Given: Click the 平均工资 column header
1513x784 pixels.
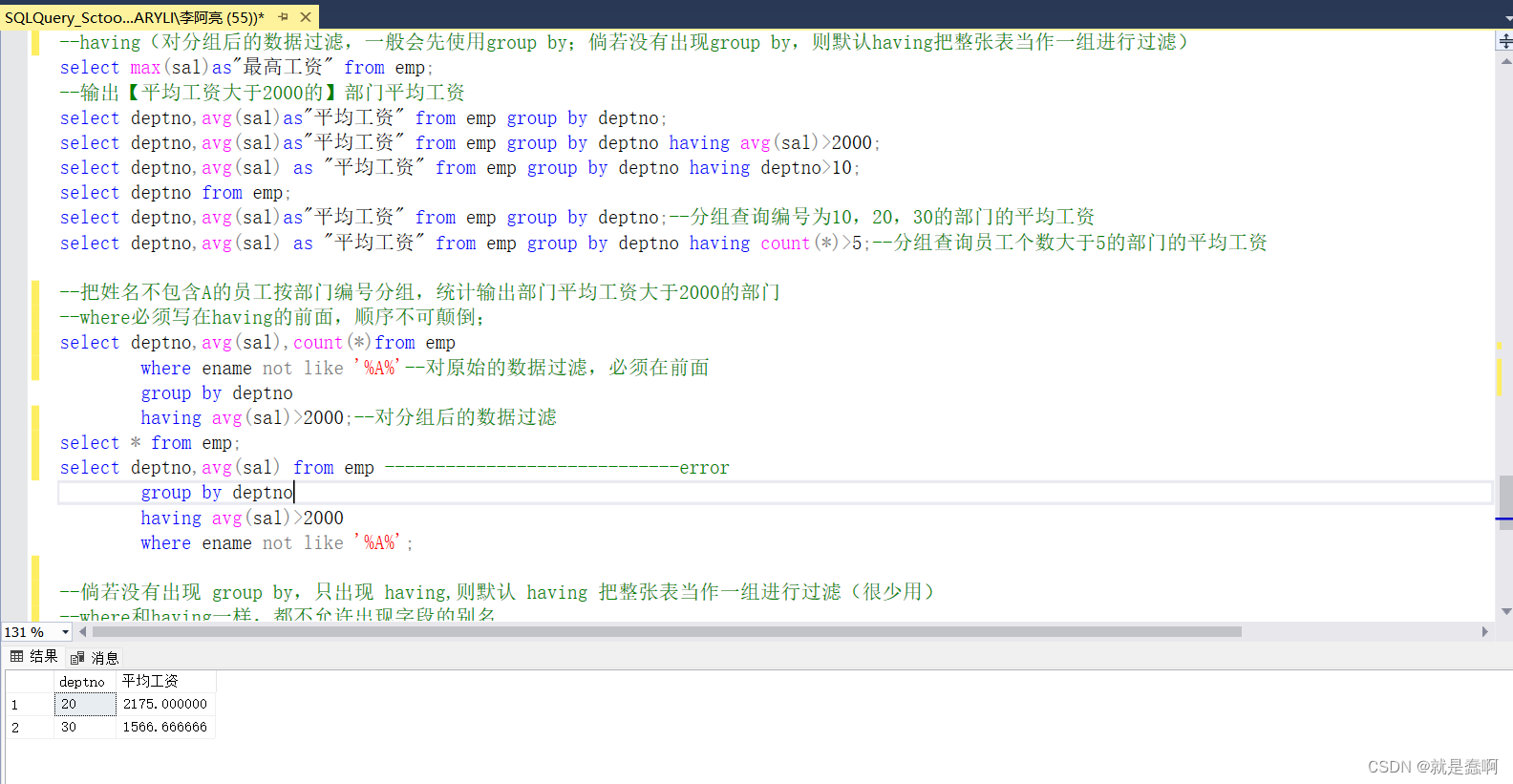Looking at the screenshot, I should click(x=166, y=682).
